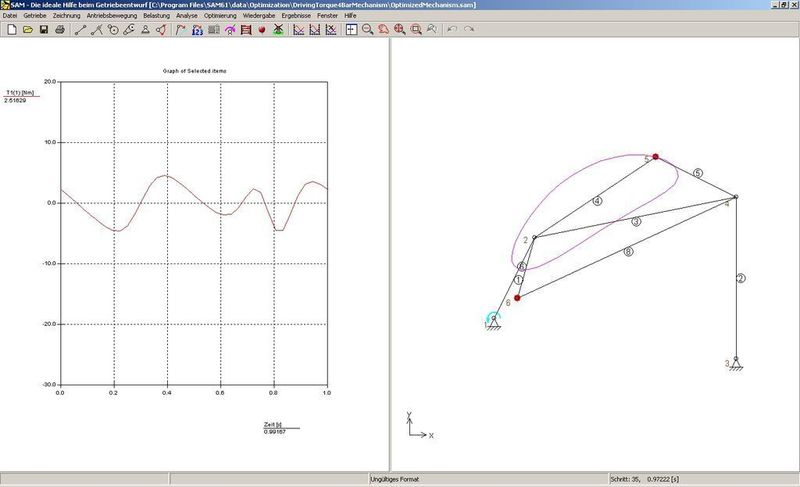Click the third graph icon with cross
The image size is (800, 487).
331,30
